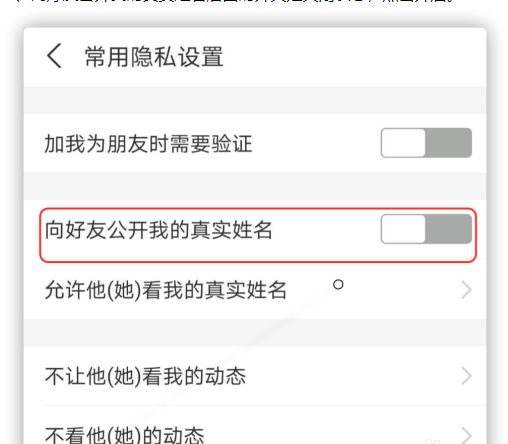This screenshot has height=444, width=508.
Task: Click the 常用隐私设置 page title
Action: click(154, 57)
